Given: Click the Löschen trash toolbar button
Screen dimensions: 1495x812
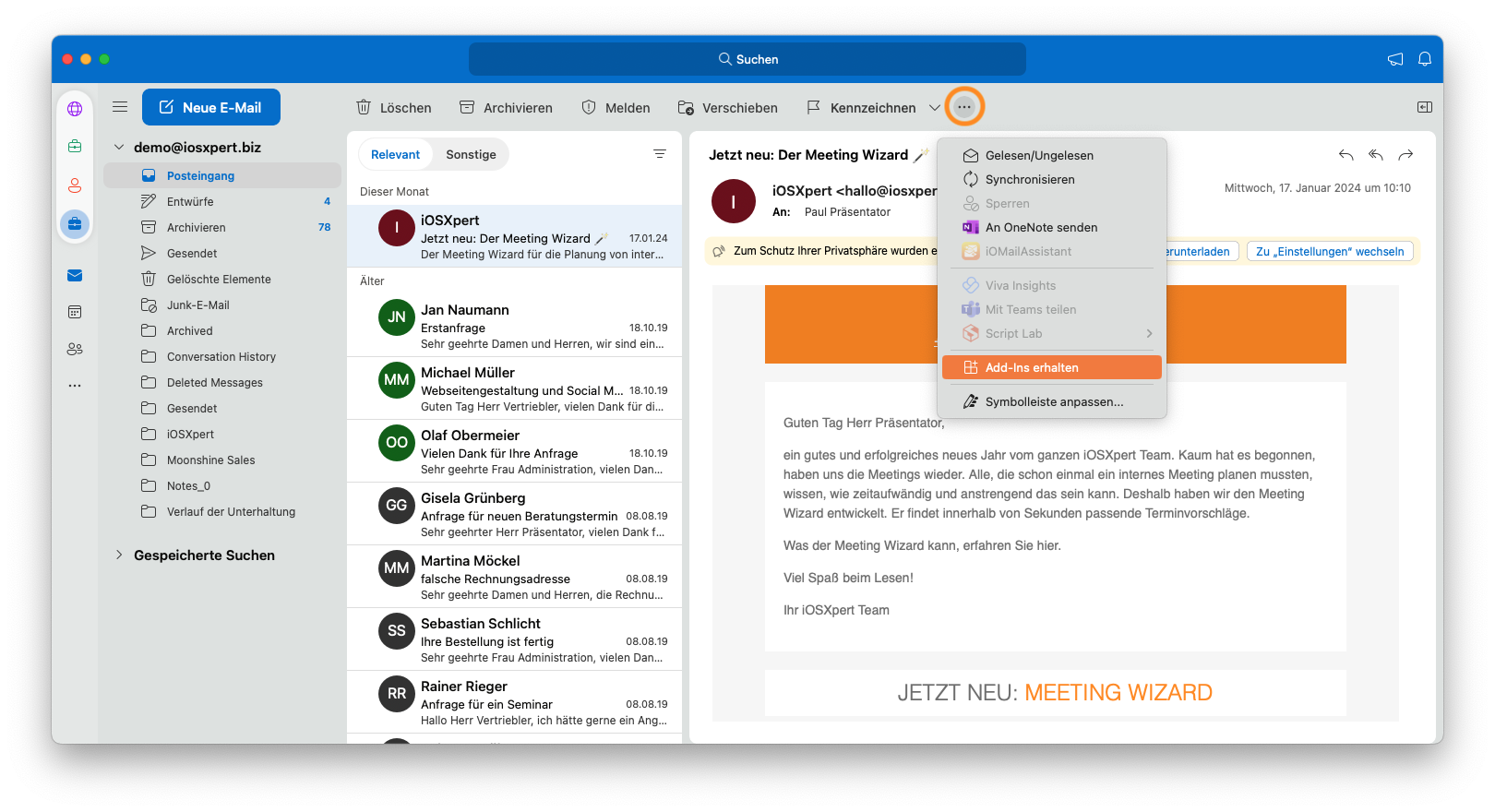Looking at the screenshot, I should tap(394, 108).
